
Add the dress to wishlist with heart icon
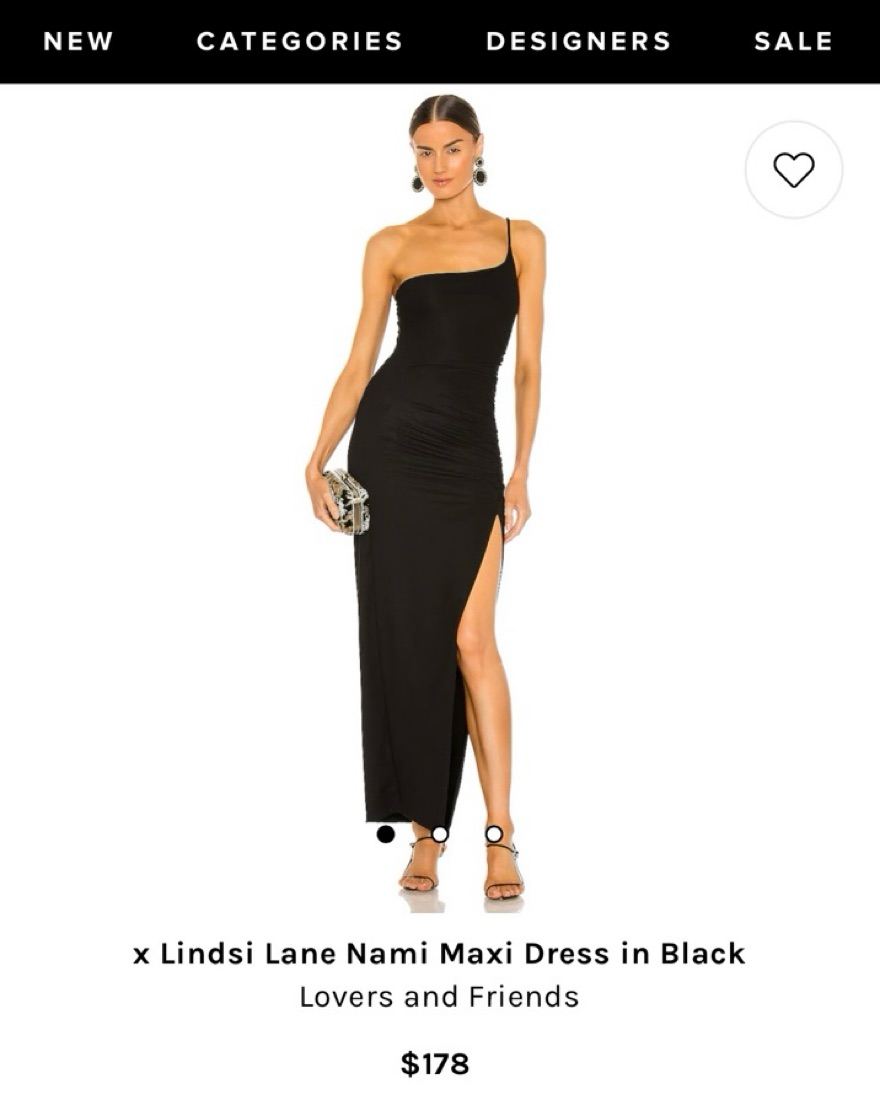[793, 169]
